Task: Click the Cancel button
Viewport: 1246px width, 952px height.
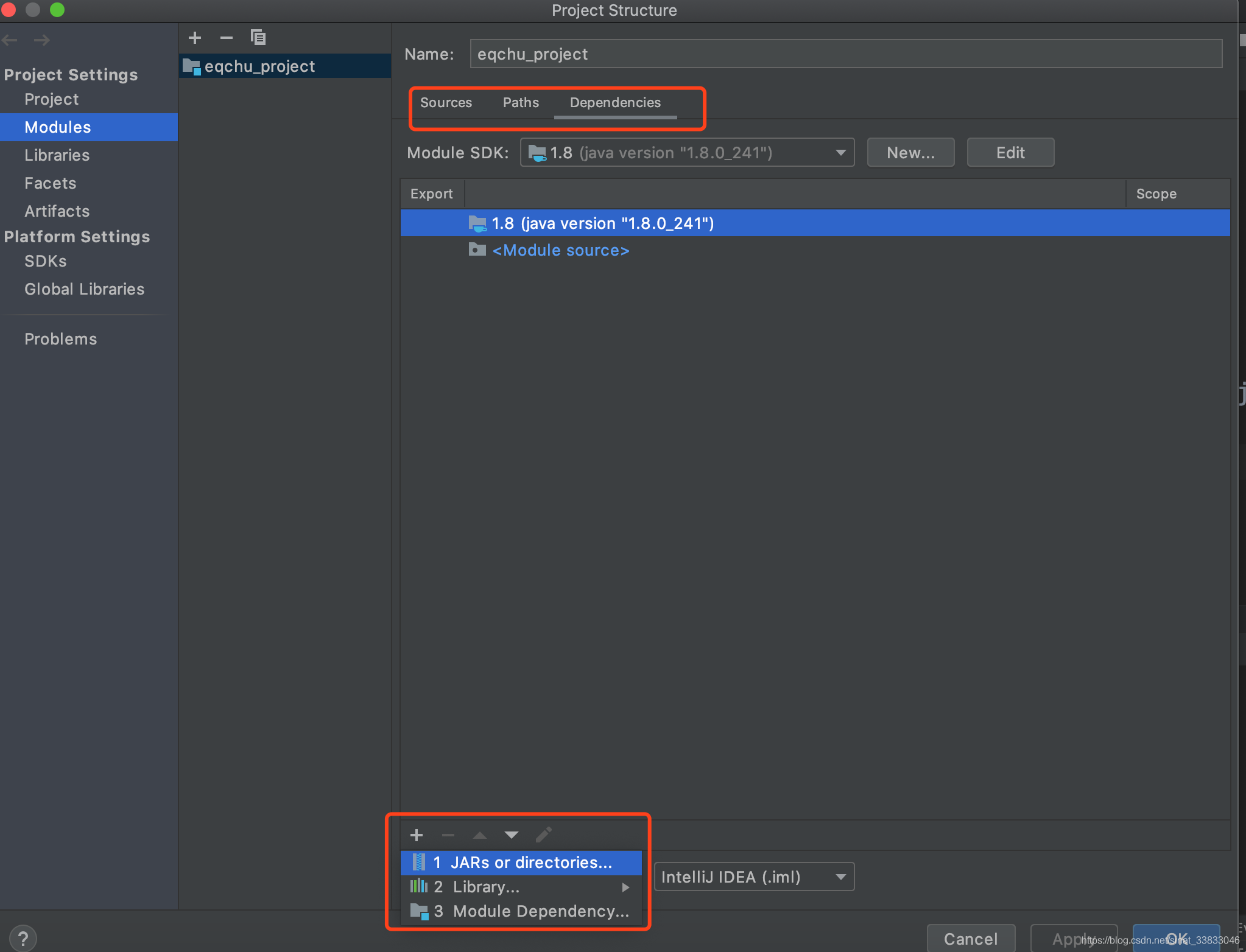Action: click(971, 939)
